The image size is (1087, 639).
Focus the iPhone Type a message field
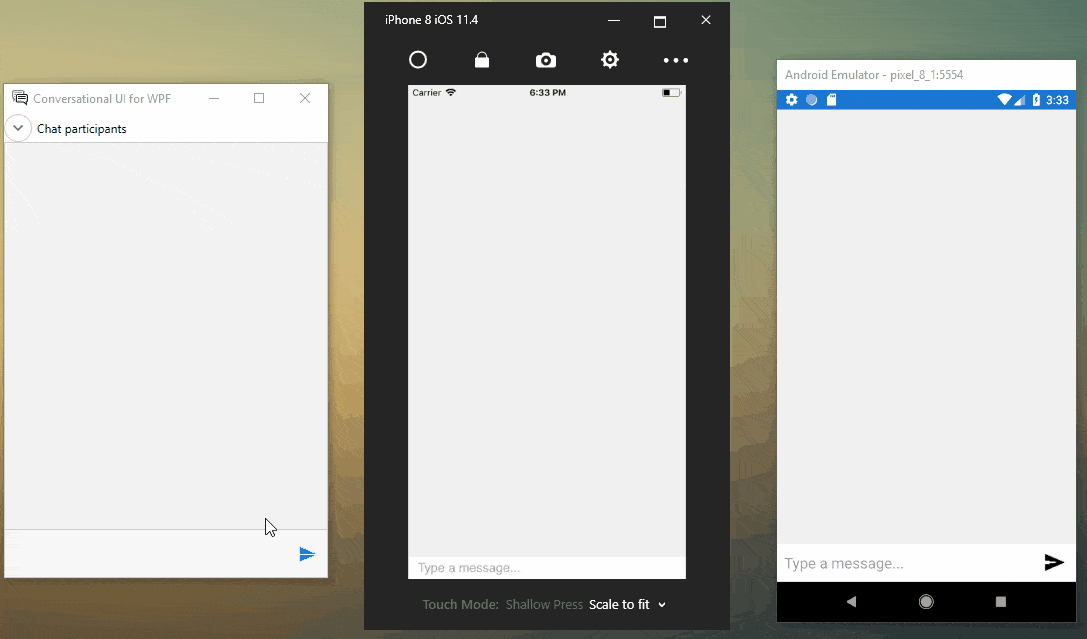547,568
